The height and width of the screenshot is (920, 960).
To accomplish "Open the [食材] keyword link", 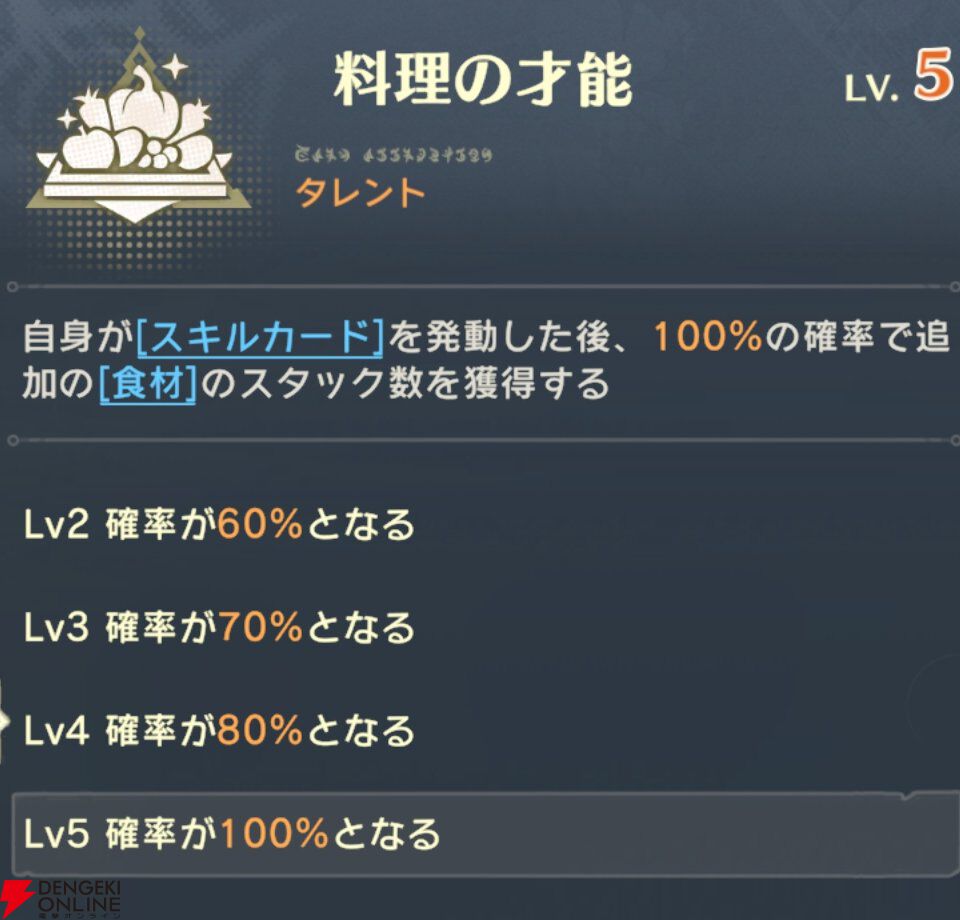I will 147,384.
